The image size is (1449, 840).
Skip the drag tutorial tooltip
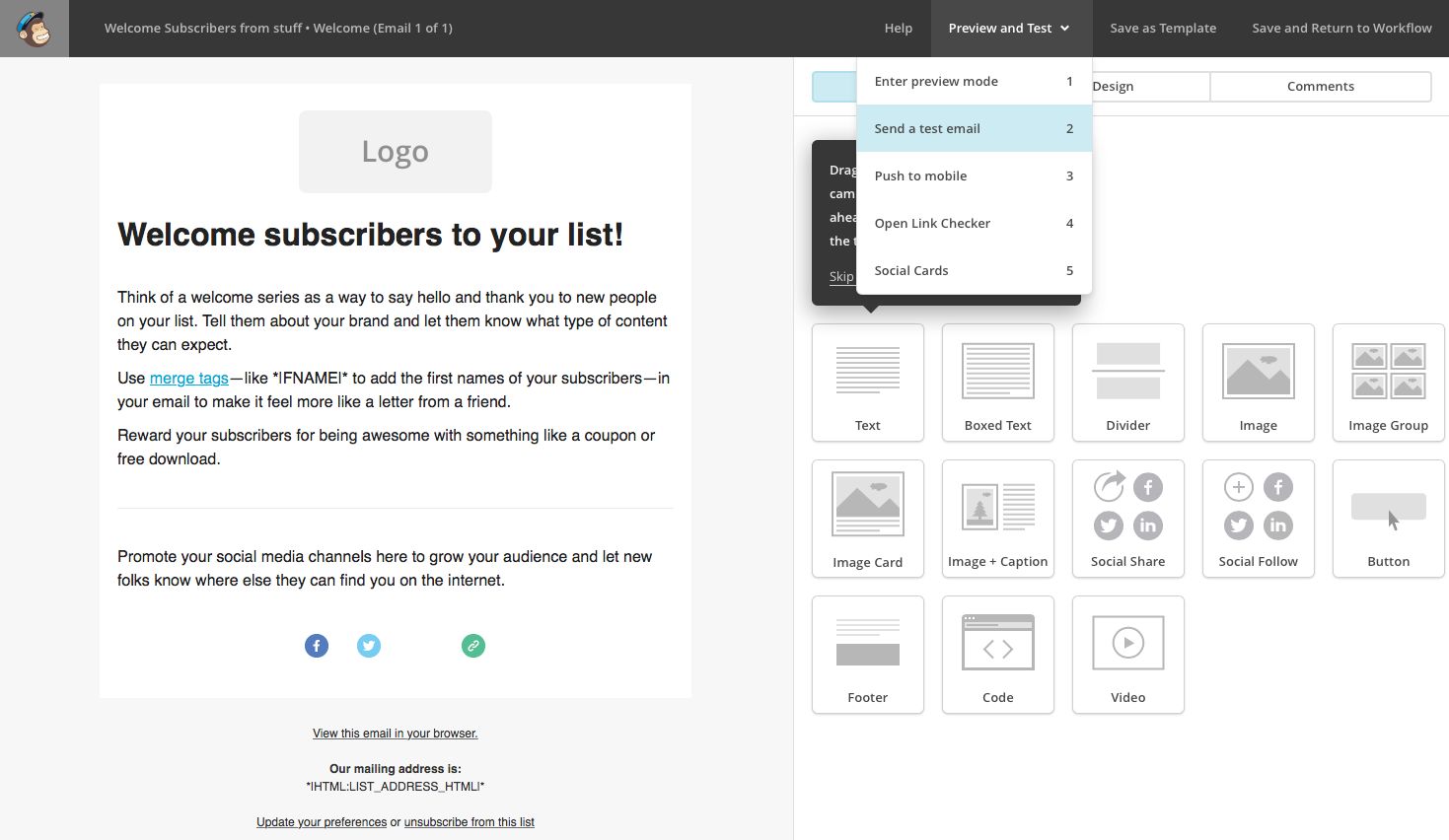click(841, 277)
